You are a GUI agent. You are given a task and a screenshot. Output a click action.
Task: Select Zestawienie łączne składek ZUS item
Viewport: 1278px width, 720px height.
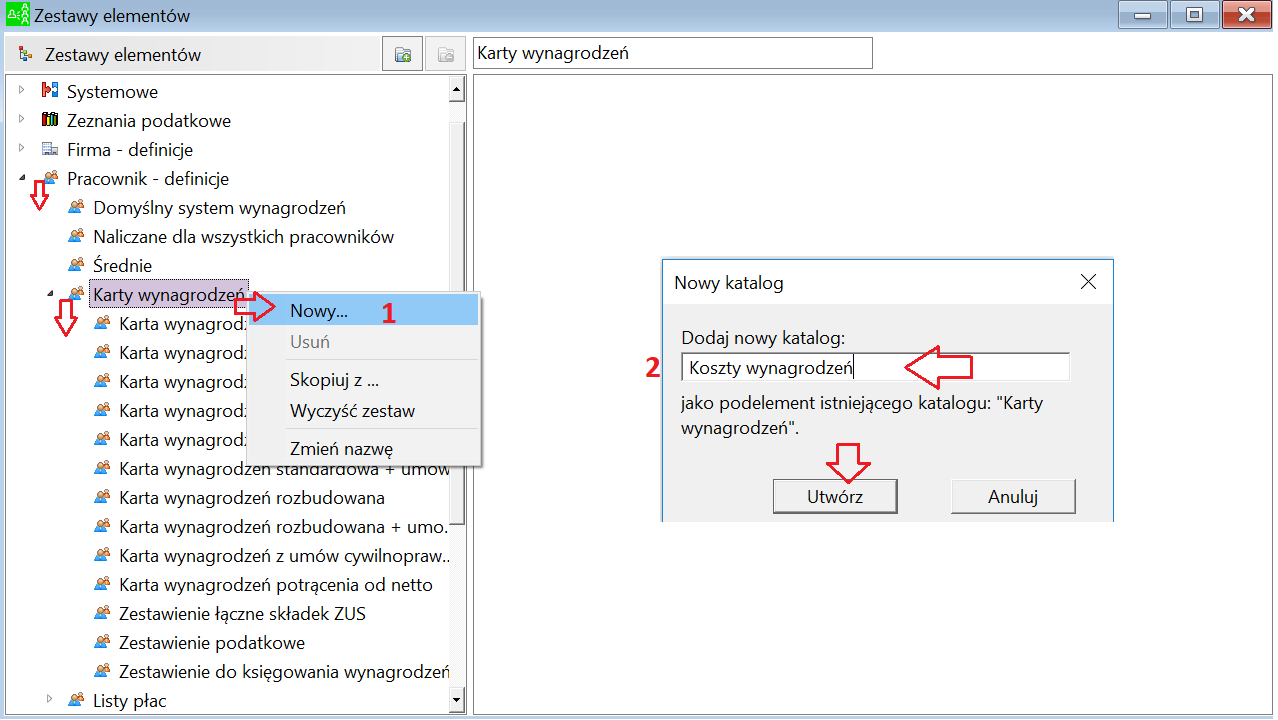coord(242,613)
